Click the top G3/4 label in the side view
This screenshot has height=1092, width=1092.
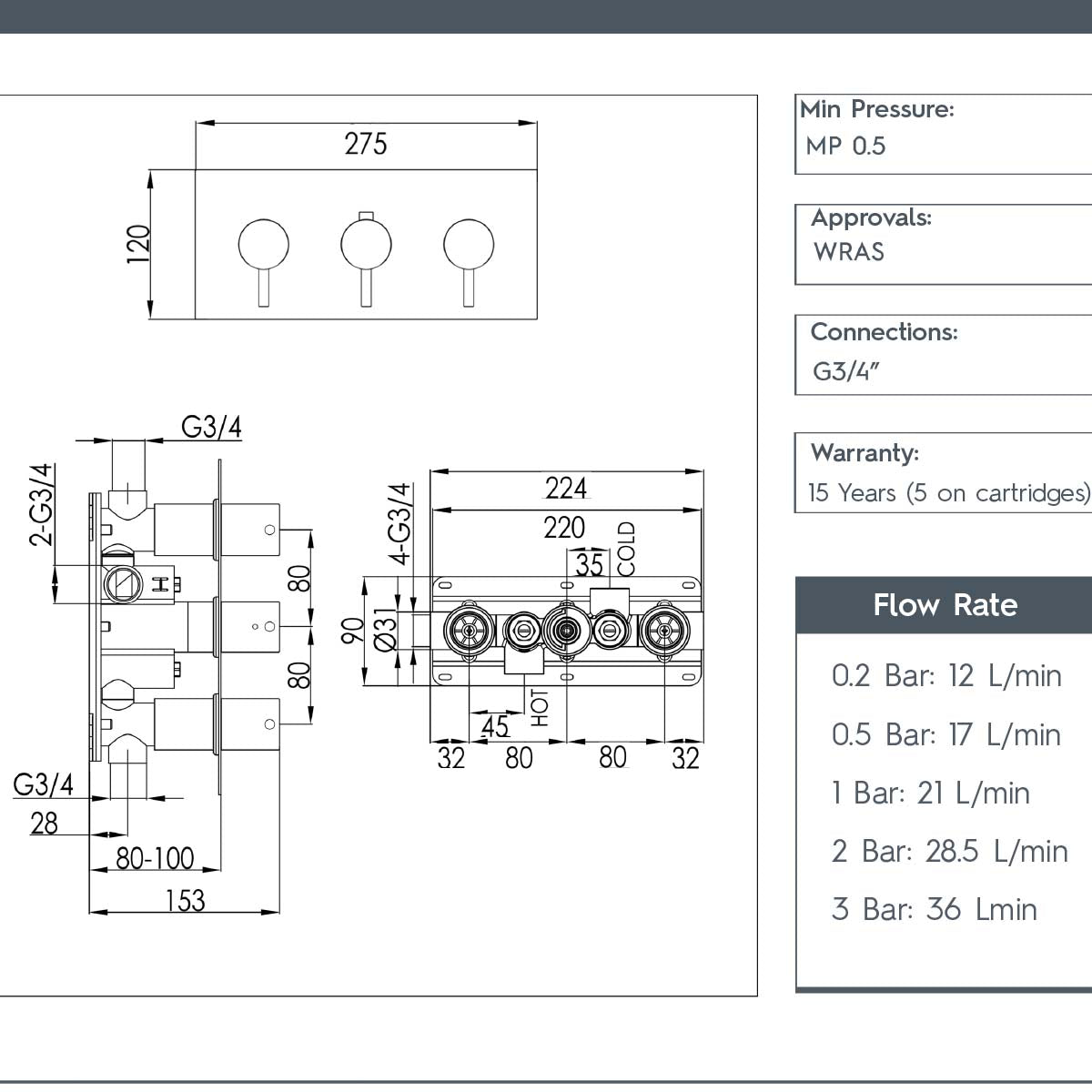click(x=212, y=426)
